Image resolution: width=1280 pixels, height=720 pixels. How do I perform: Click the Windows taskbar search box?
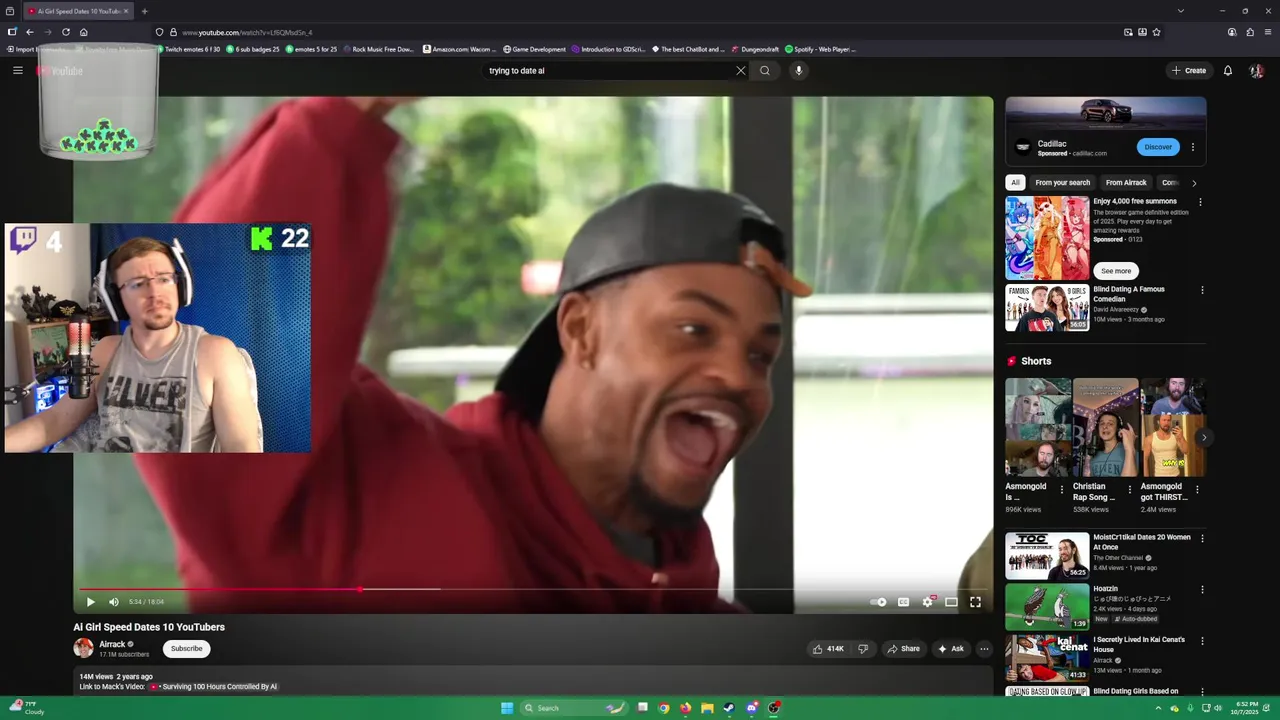(x=575, y=708)
